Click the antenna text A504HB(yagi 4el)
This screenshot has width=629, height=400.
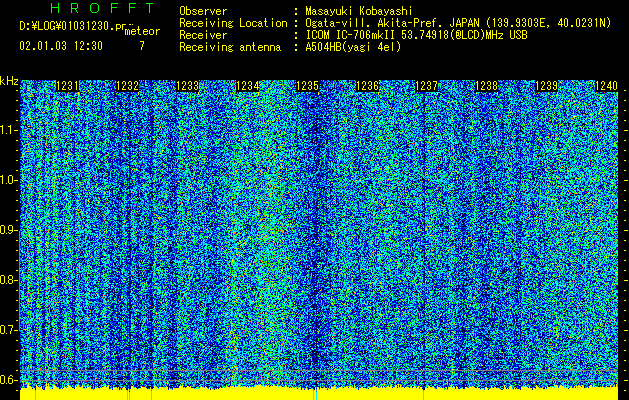pos(353,47)
